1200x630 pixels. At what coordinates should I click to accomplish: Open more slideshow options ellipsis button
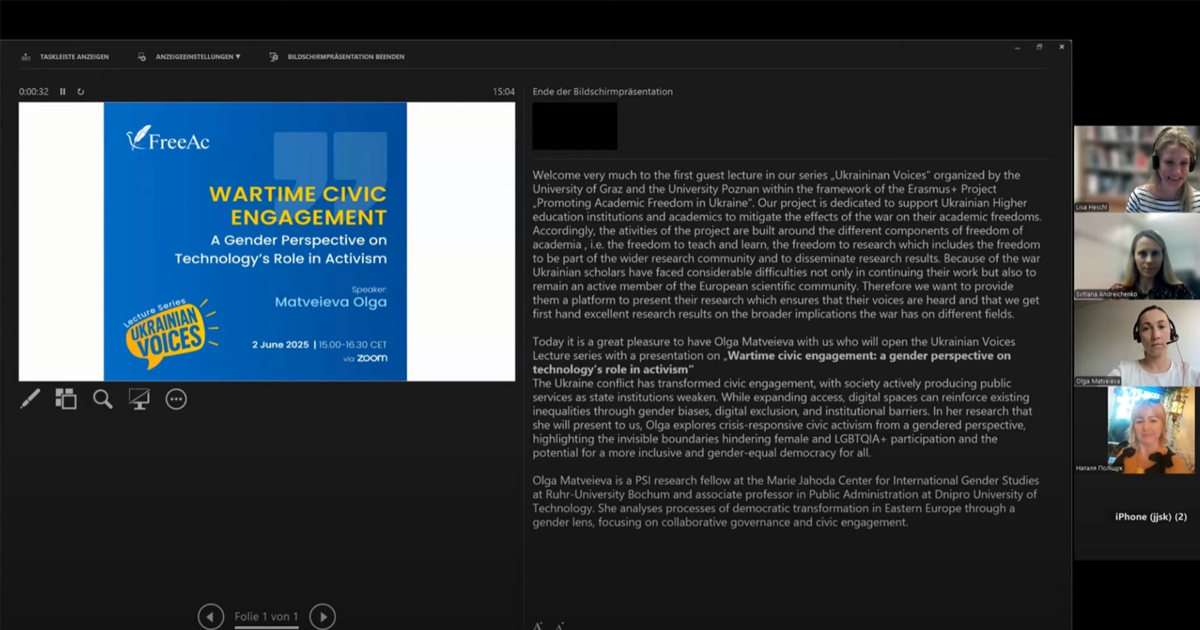[176, 399]
